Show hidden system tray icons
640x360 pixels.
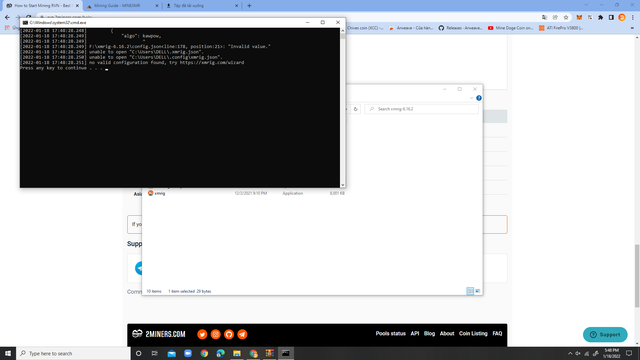tap(570, 353)
